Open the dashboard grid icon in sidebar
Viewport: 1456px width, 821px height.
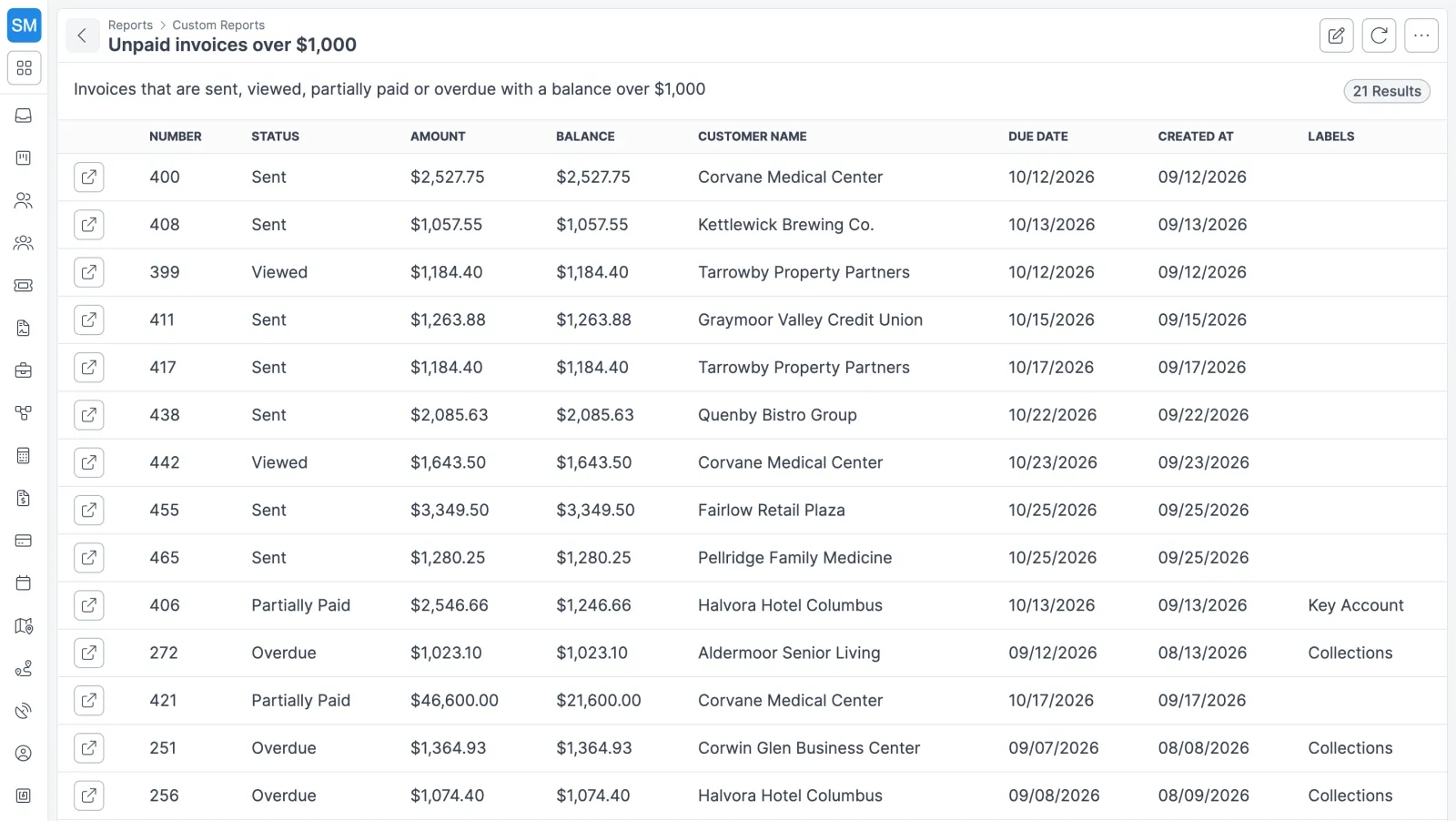pyautogui.click(x=24, y=68)
